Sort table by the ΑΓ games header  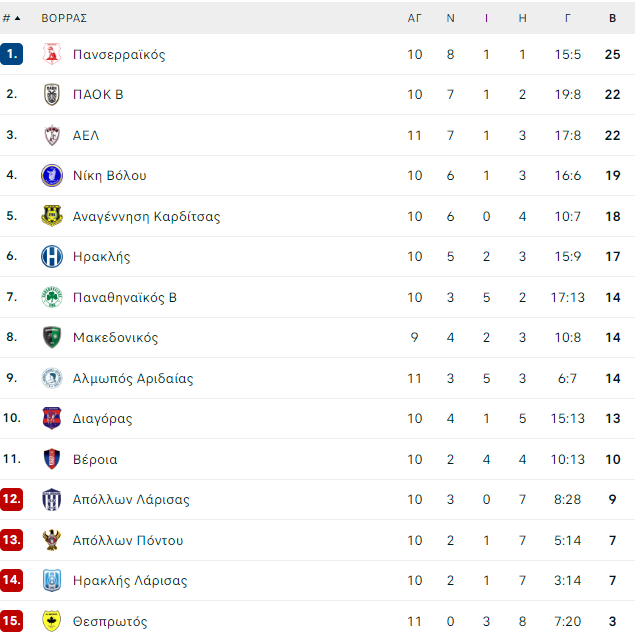click(414, 18)
